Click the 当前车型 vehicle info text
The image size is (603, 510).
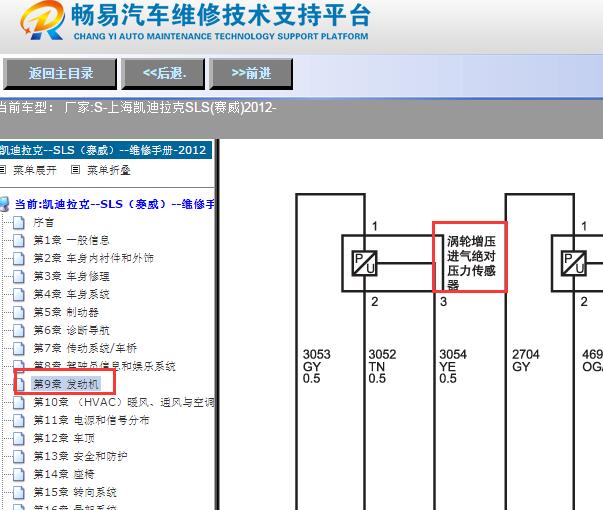tap(137, 108)
